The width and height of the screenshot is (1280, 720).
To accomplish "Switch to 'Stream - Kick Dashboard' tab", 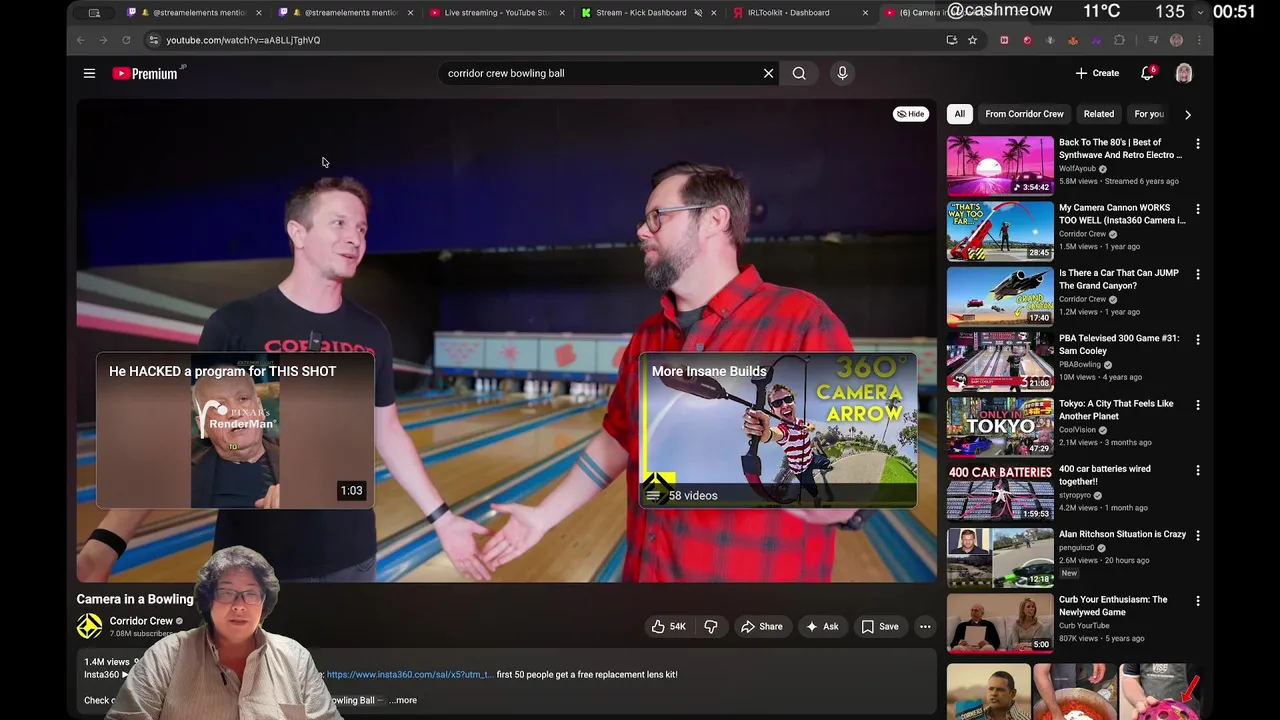I will pos(641,13).
